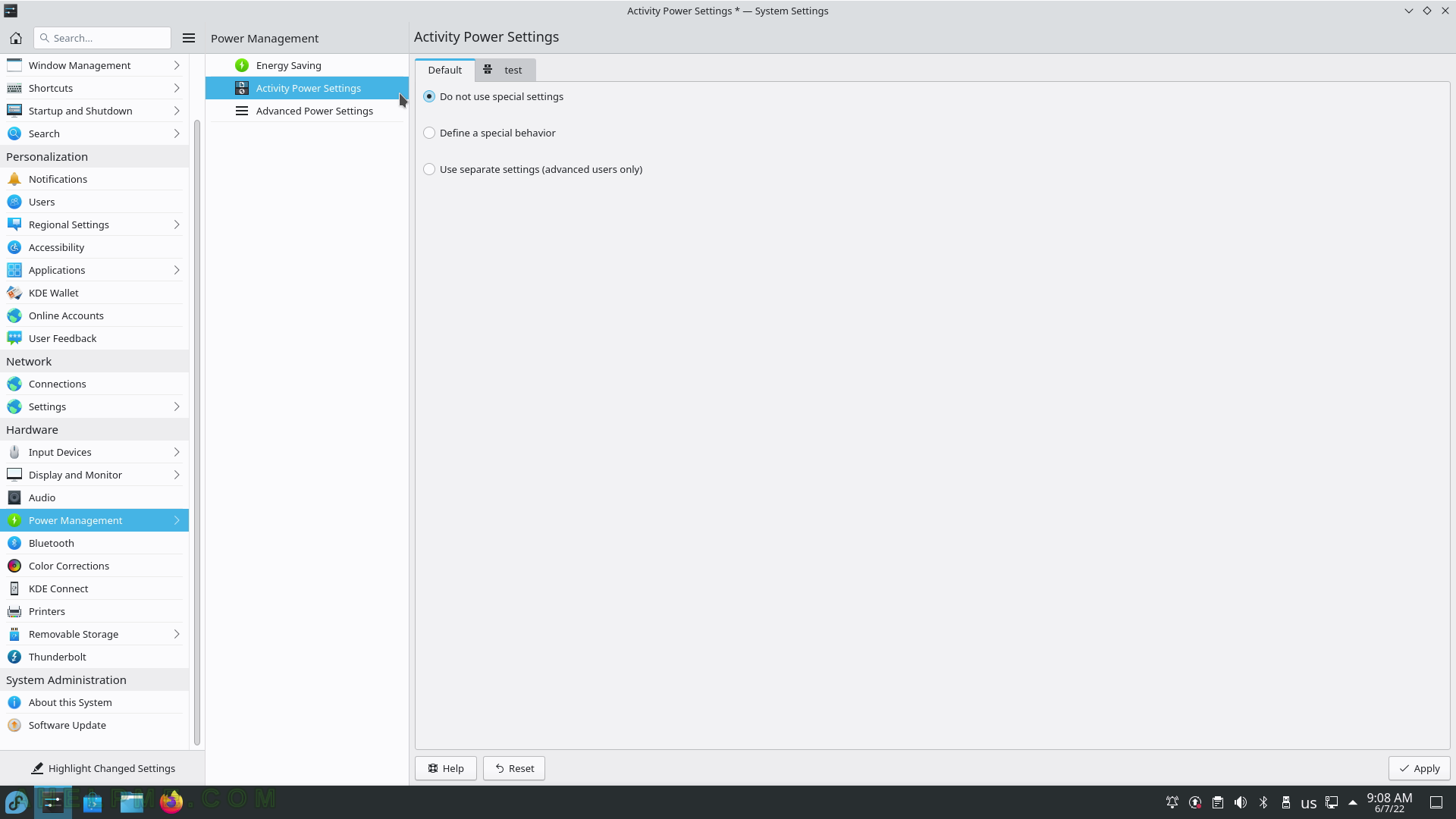1456x819 pixels.
Task: Click the Help button
Action: [446, 768]
